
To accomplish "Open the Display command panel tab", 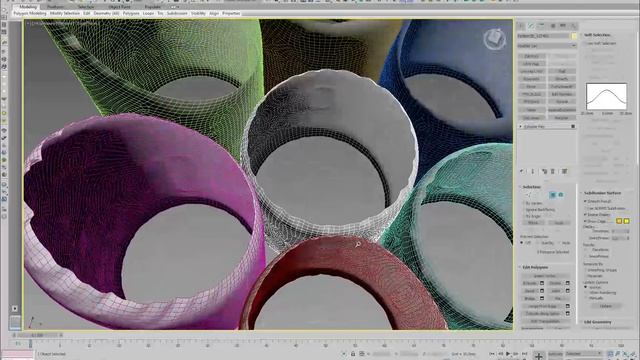I will click(x=563, y=26).
